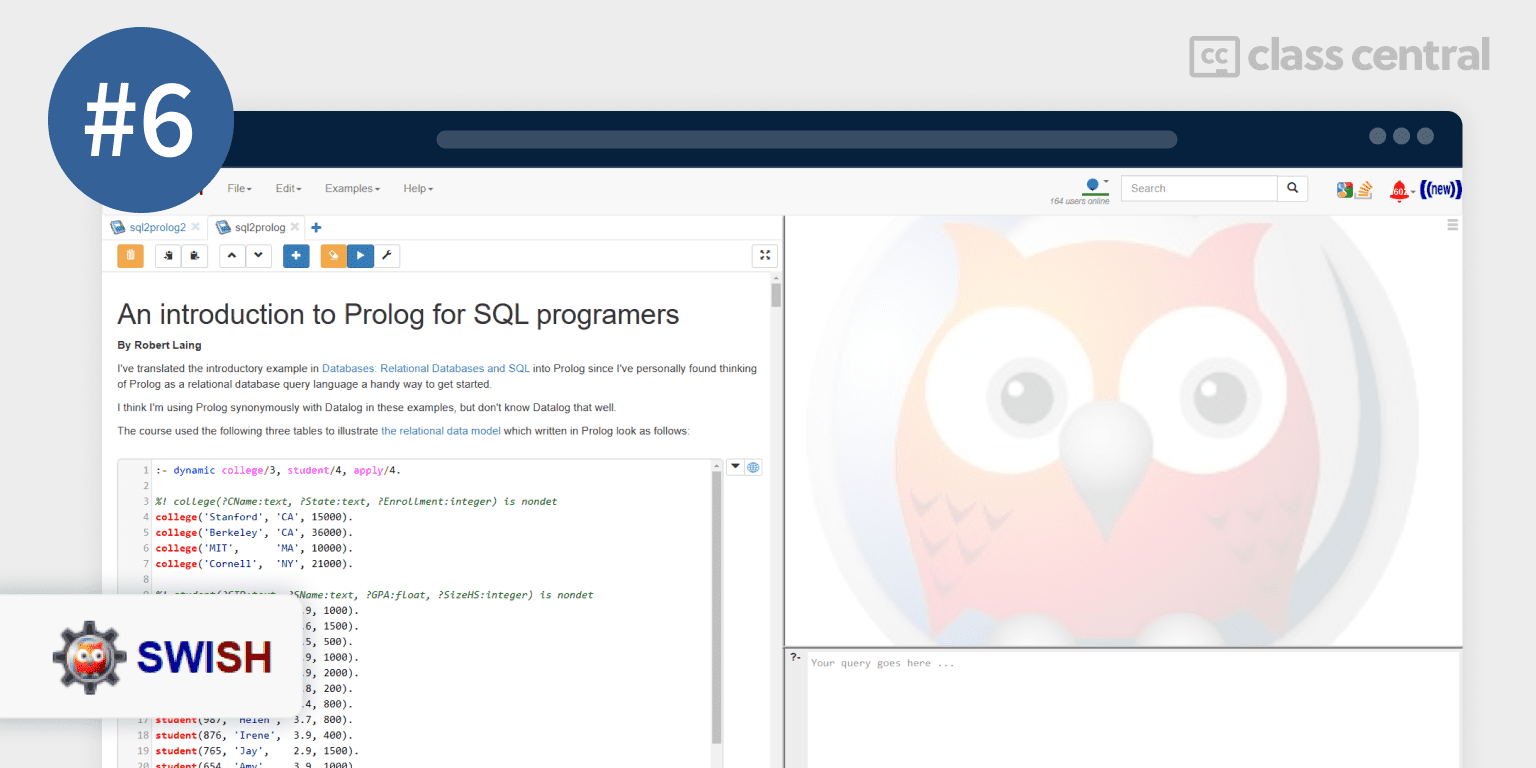
Task: Switch to the sql2prolog2 tab
Action: pos(157,227)
